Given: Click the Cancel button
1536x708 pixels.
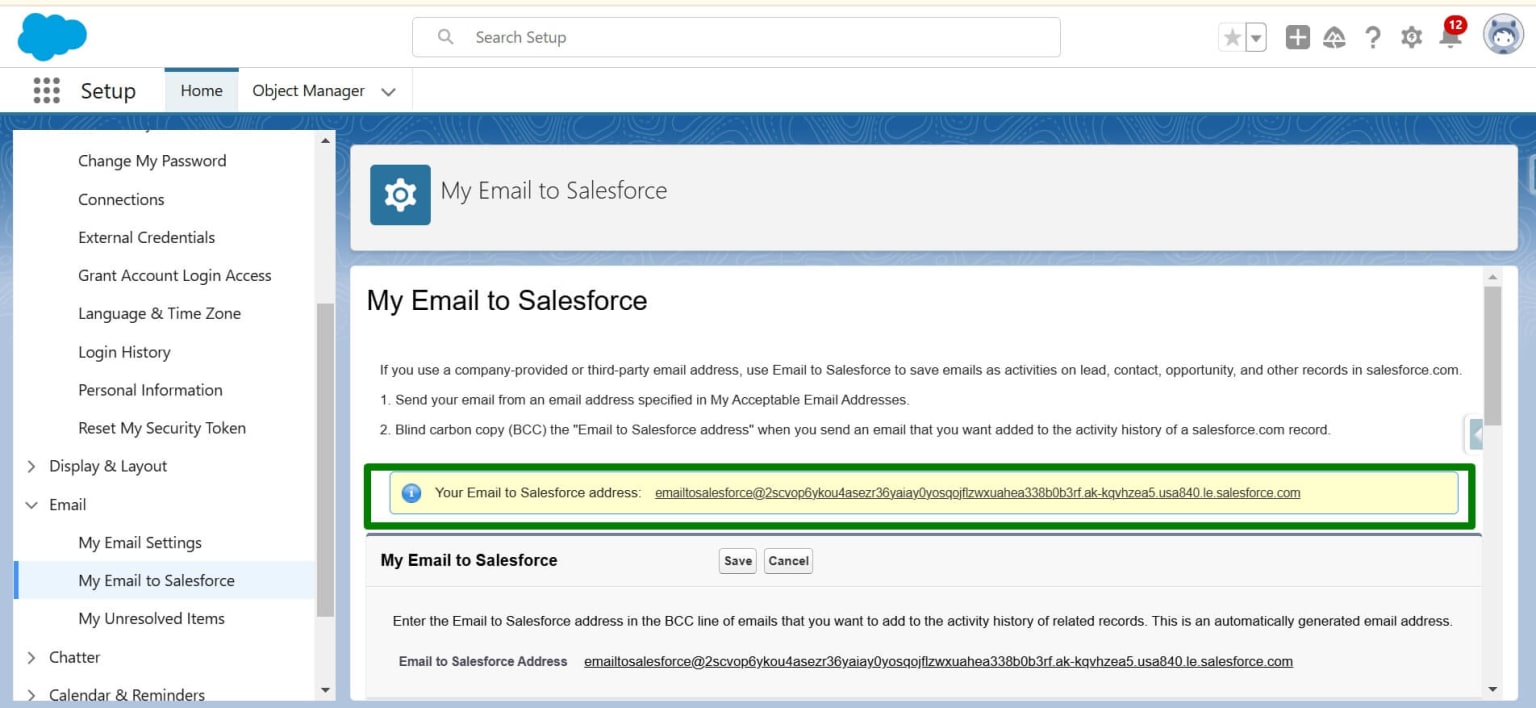Looking at the screenshot, I should tap(788, 561).
